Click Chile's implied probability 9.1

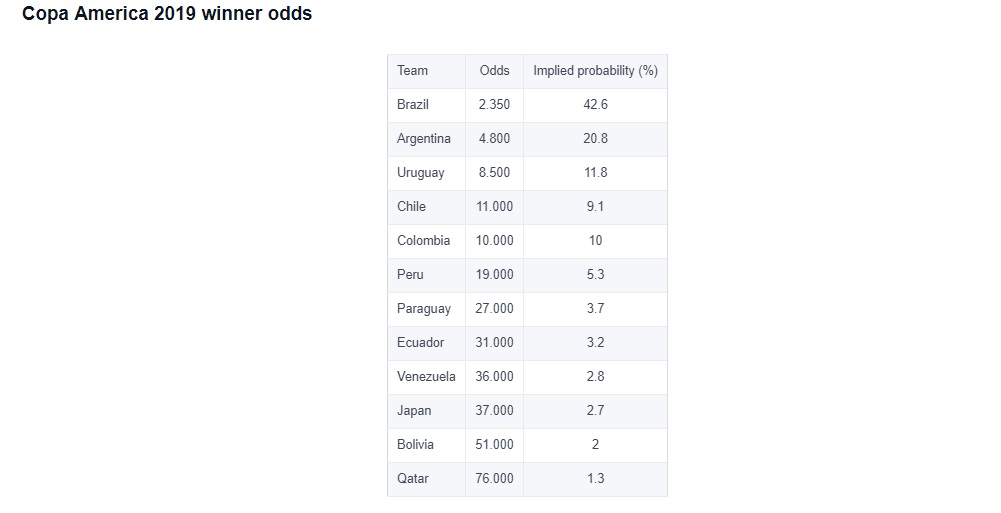click(x=596, y=206)
